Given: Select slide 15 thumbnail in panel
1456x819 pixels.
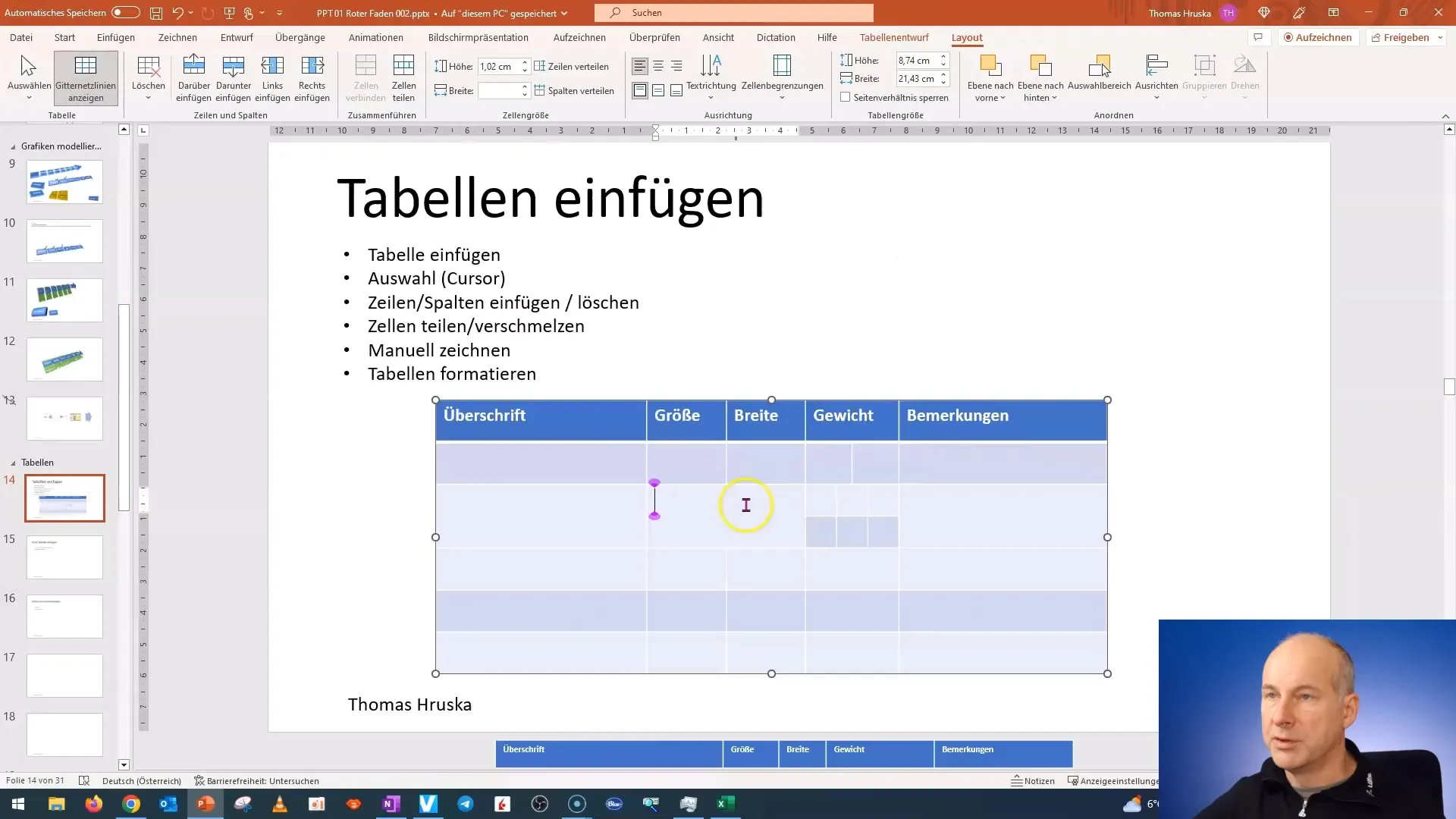Looking at the screenshot, I should (x=64, y=557).
